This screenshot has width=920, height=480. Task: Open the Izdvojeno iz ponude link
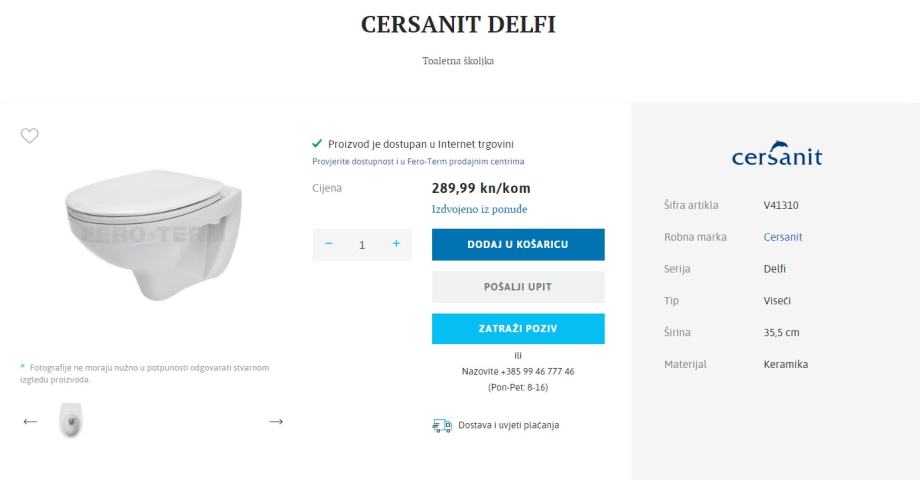coord(479,209)
